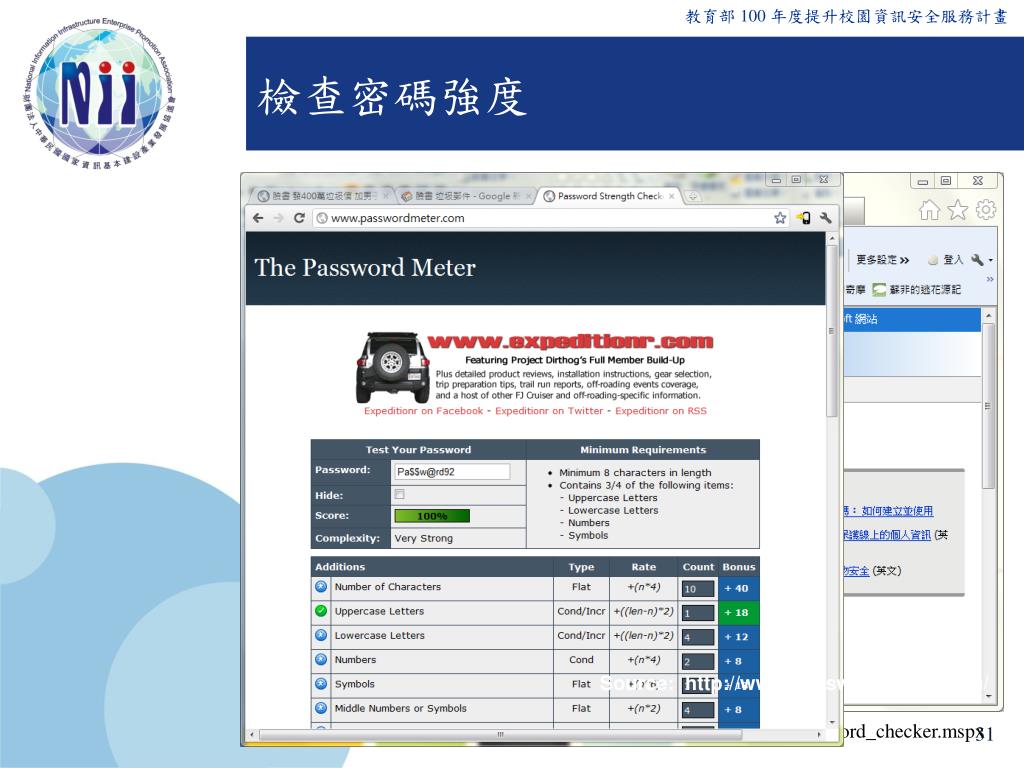Viewport: 1024px width, 768px height.
Task: Click the Numbers count field
Action: tap(698, 661)
